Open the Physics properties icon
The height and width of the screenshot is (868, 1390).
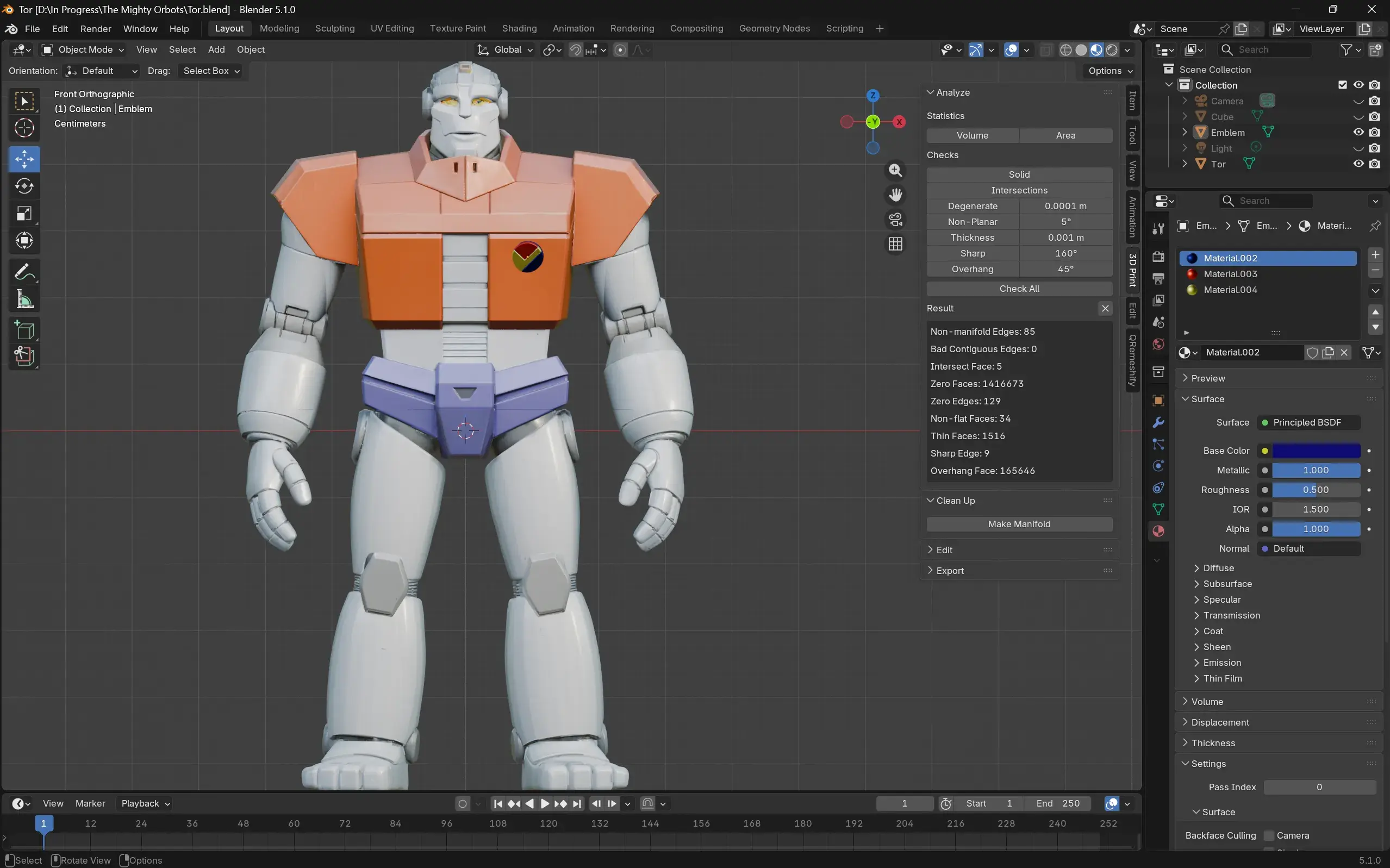coord(1158,466)
